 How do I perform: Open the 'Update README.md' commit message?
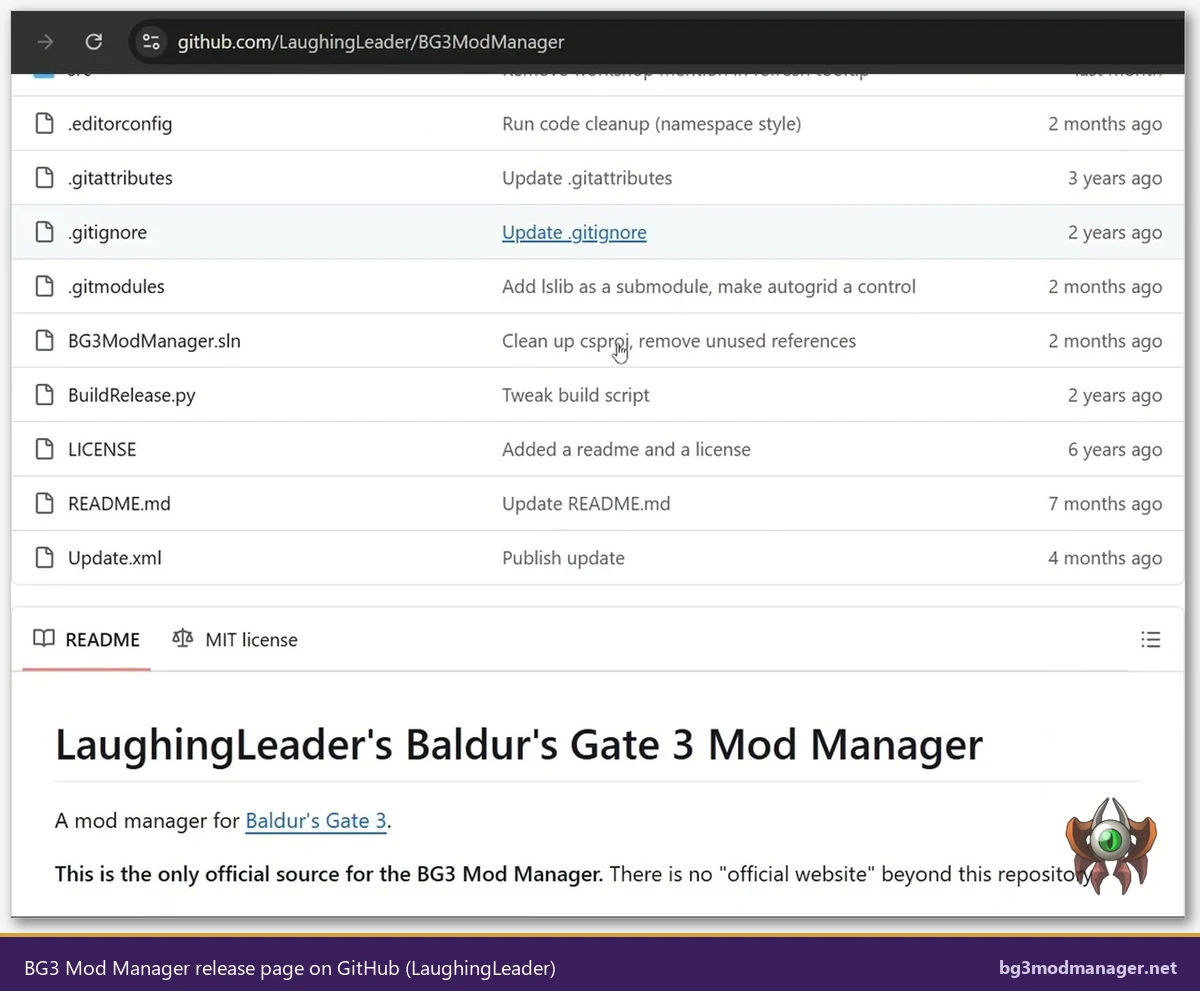pos(586,503)
